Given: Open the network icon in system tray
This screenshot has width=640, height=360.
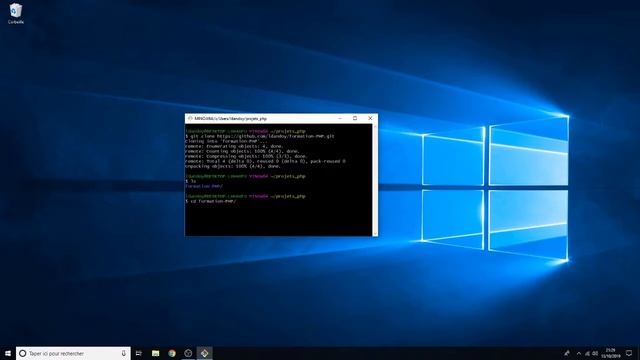Looking at the screenshot, I should pyautogui.click(x=587, y=353).
